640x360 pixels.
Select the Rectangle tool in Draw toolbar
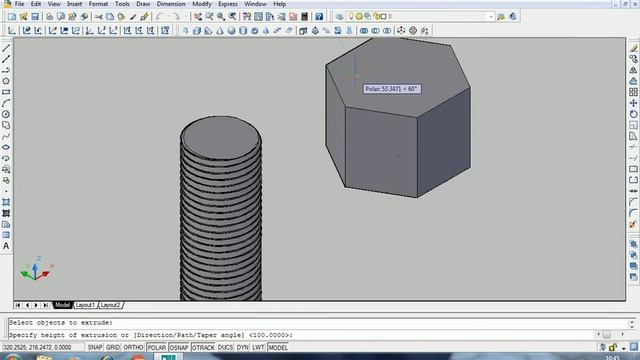pos(6,92)
